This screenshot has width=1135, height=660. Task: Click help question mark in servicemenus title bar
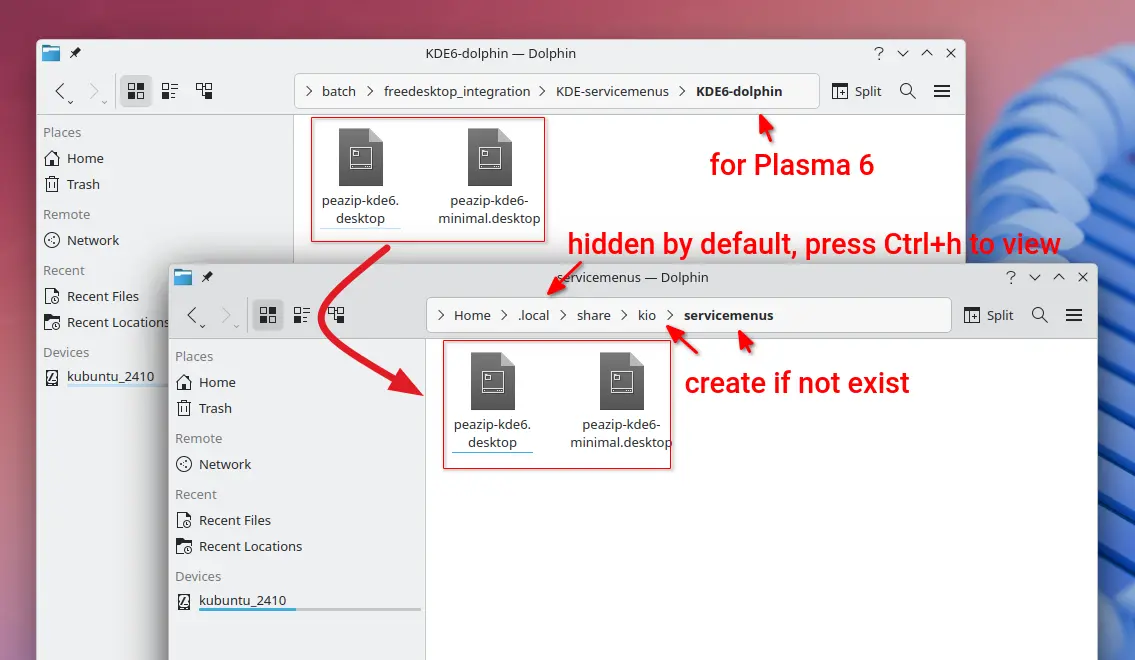point(1011,277)
